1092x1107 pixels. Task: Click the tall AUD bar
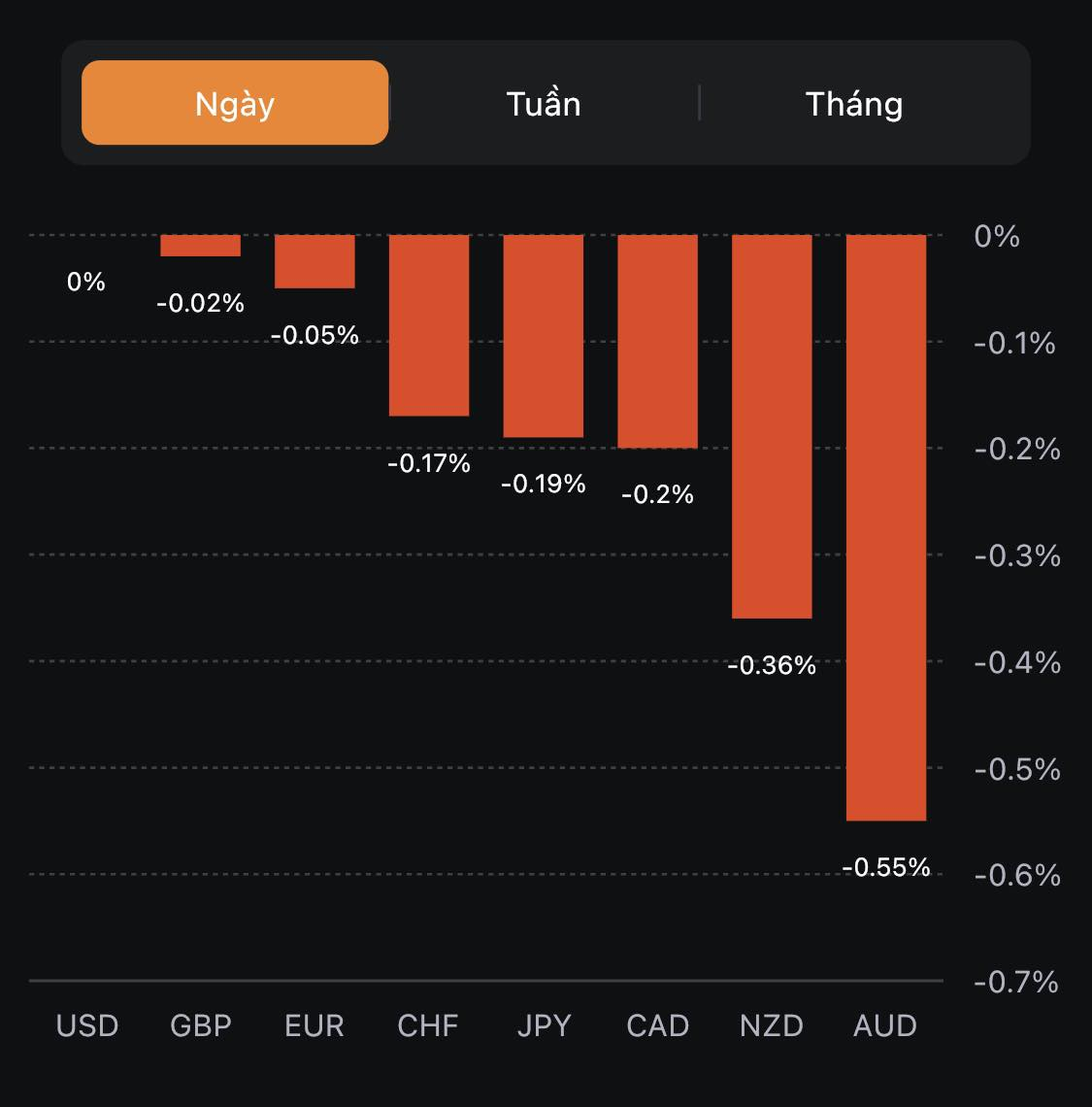pos(886,527)
